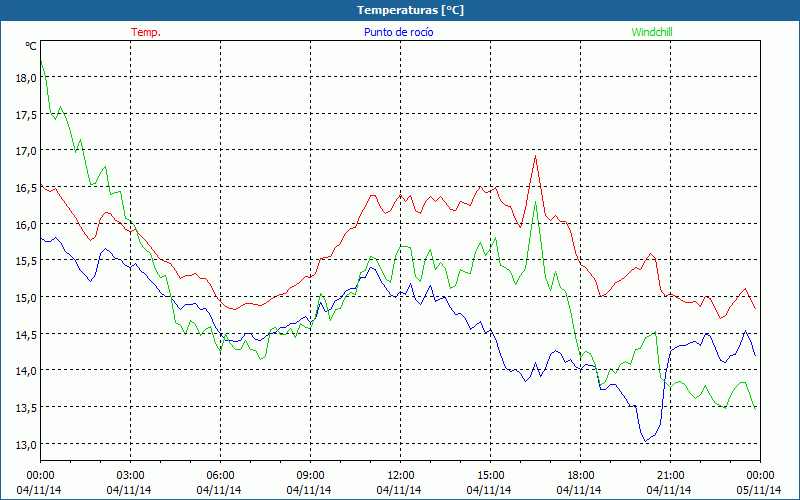This screenshot has height=500, width=800.
Task: Click the 21:00 time axis label
Action: point(670,476)
